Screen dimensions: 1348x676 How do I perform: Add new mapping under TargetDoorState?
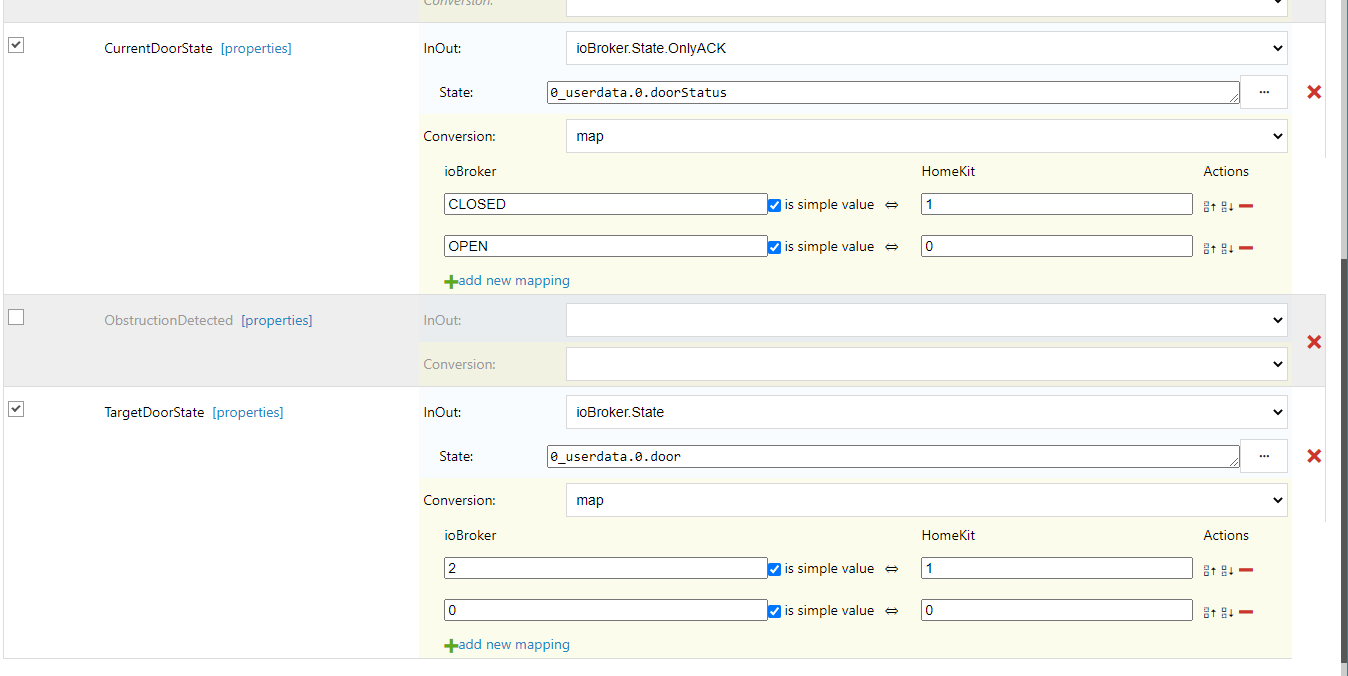(x=507, y=645)
